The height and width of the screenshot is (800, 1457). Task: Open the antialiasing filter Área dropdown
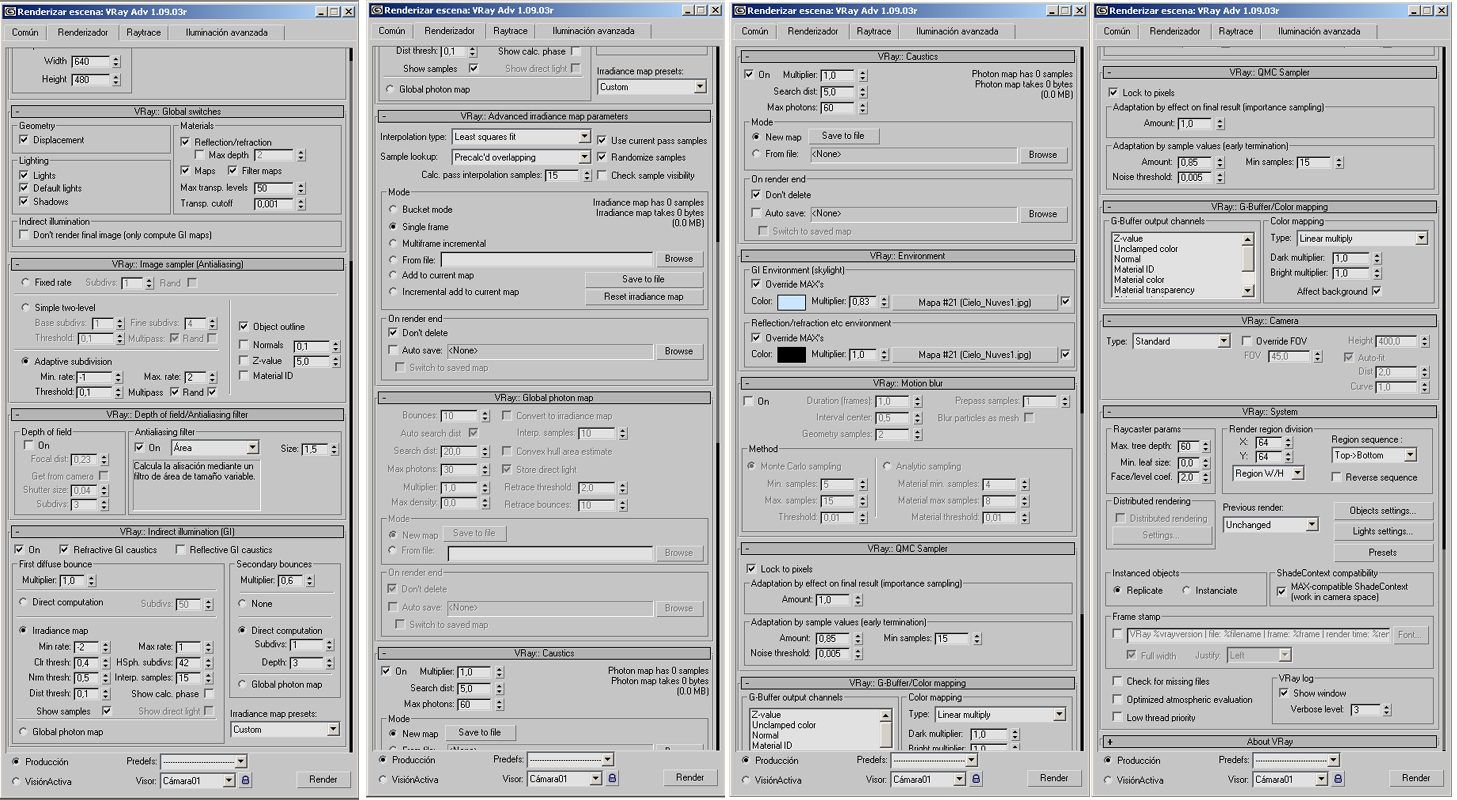(214, 448)
